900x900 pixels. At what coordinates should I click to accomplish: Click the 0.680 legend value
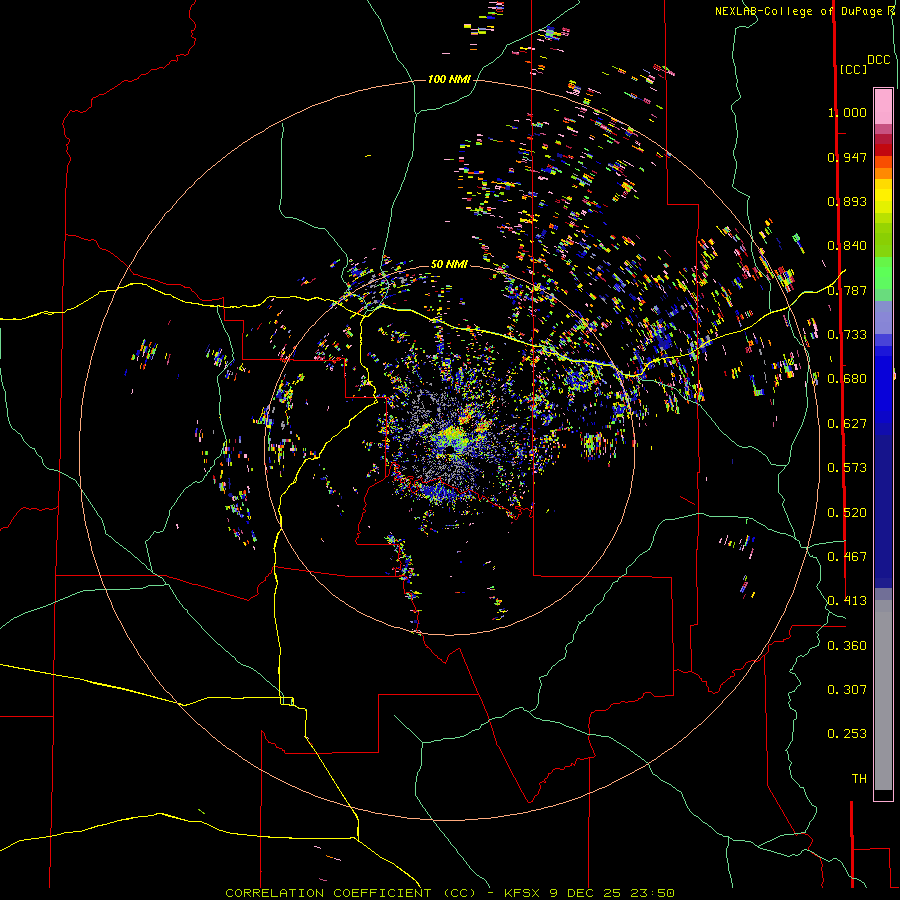coord(847,379)
